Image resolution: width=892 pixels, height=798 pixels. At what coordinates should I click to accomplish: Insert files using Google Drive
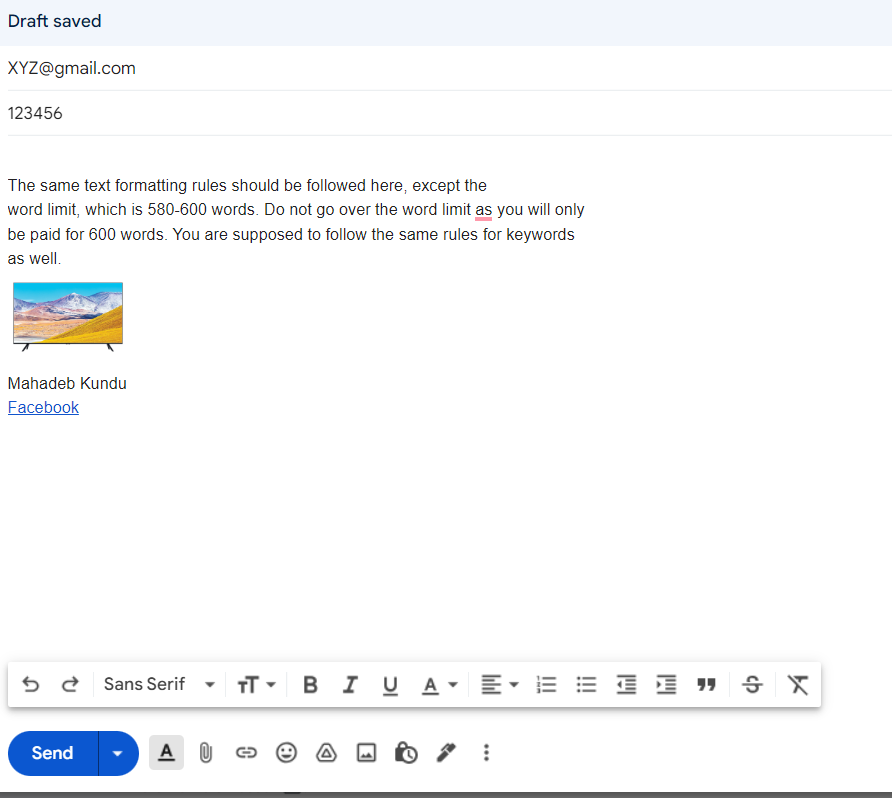coord(326,752)
